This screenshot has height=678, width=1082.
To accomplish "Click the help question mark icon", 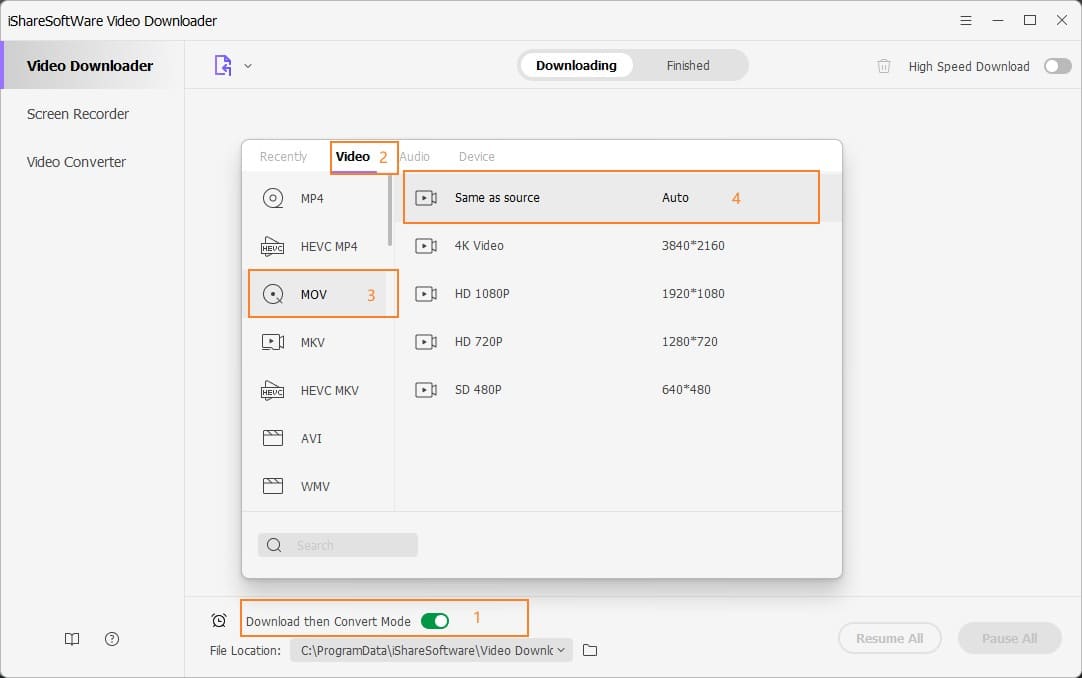I will (111, 639).
